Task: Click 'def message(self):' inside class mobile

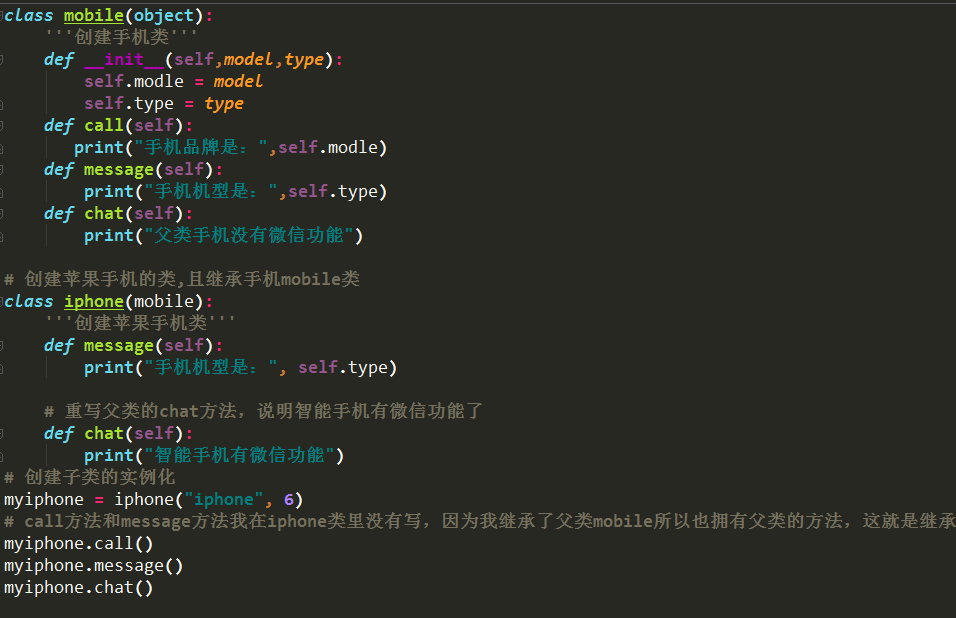Action: [134, 169]
